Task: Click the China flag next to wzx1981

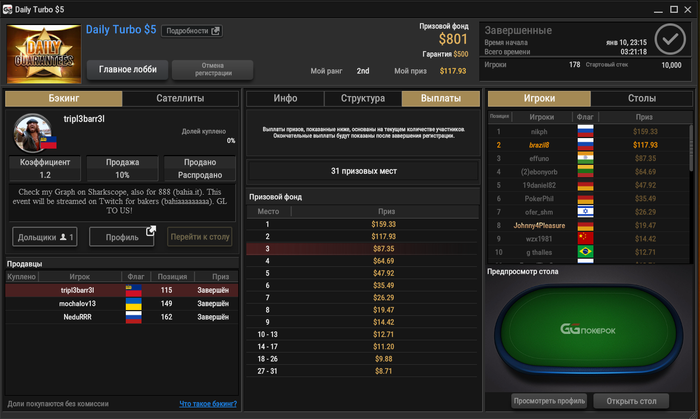Action: click(585, 239)
